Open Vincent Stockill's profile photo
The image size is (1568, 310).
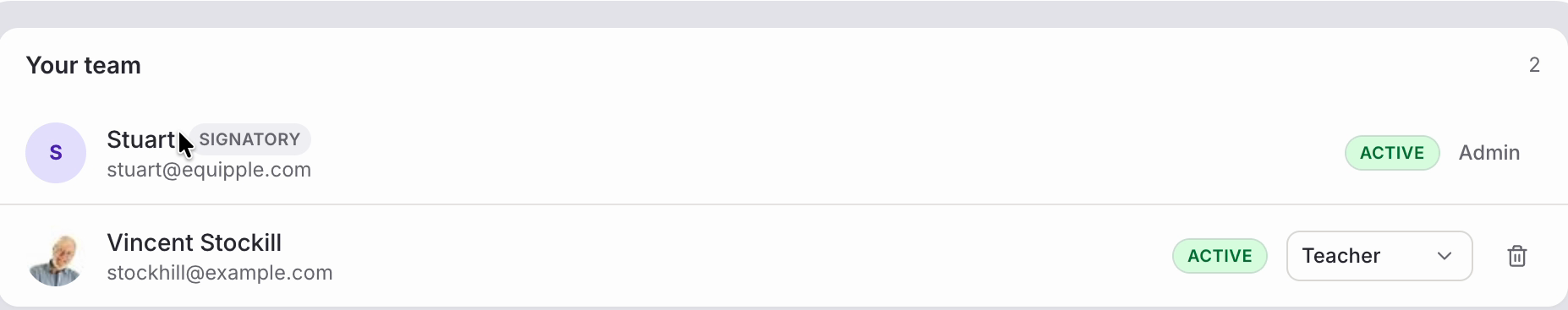pos(56,256)
